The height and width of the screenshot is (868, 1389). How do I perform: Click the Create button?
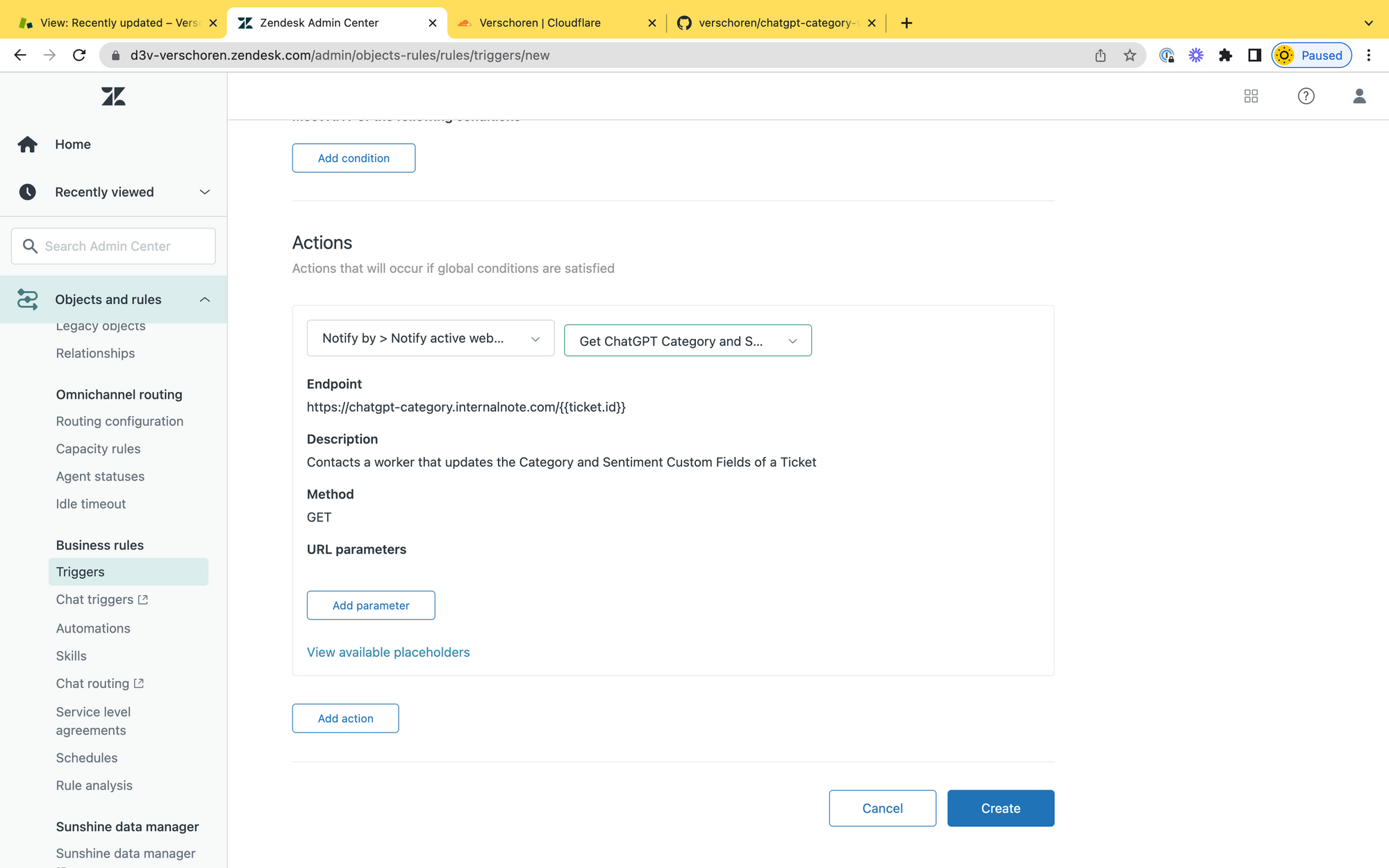coord(1000,808)
